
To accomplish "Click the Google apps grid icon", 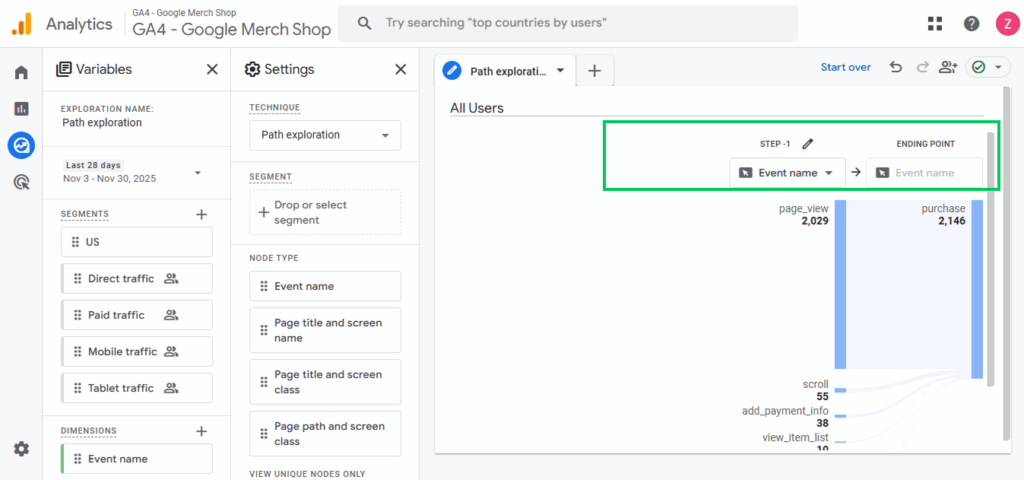I will (935, 23).
